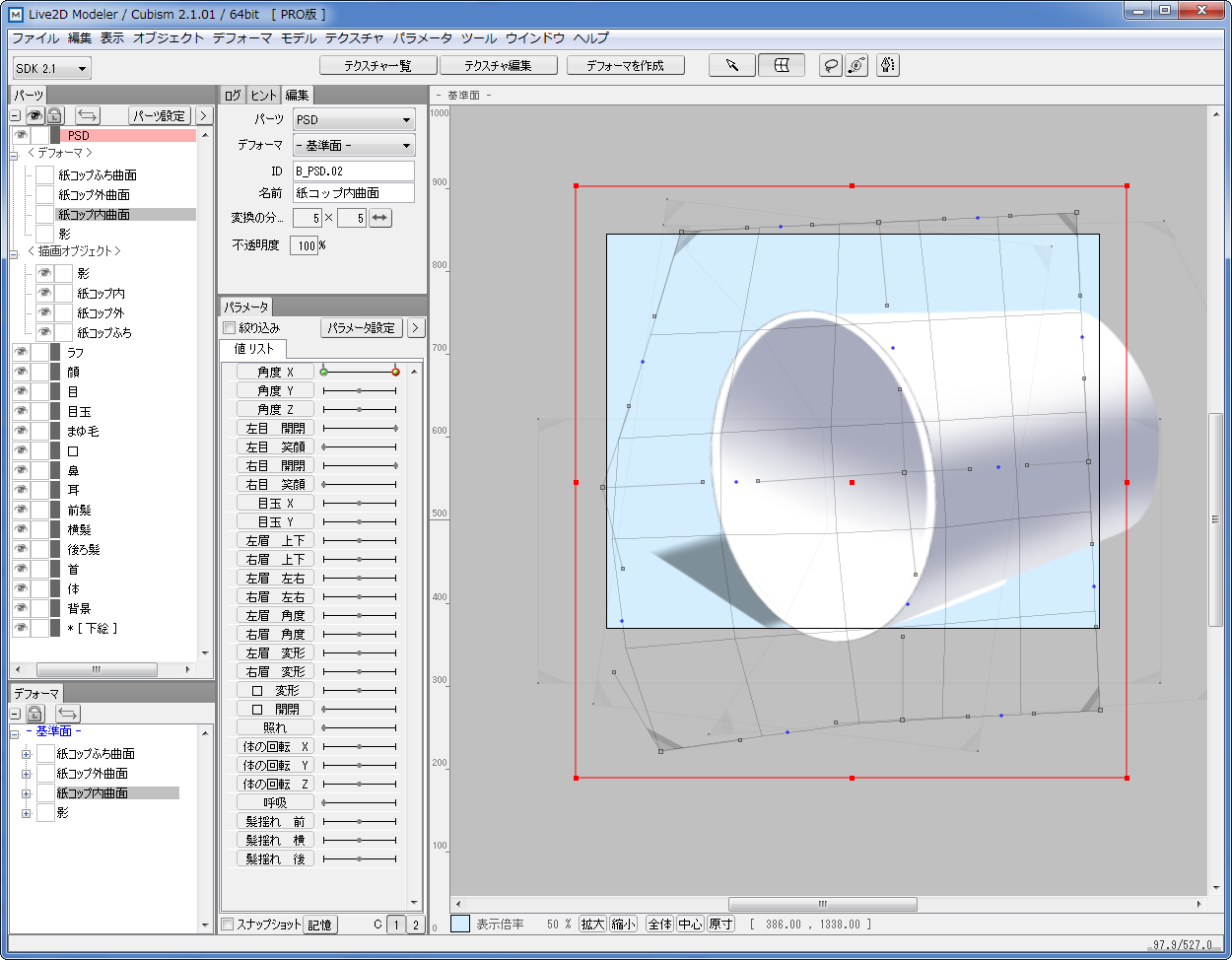Image resolution: width=1232 pixels, height=960 pixels.
Task: Select the pen nib drawing tool
Action: [887, 66]
